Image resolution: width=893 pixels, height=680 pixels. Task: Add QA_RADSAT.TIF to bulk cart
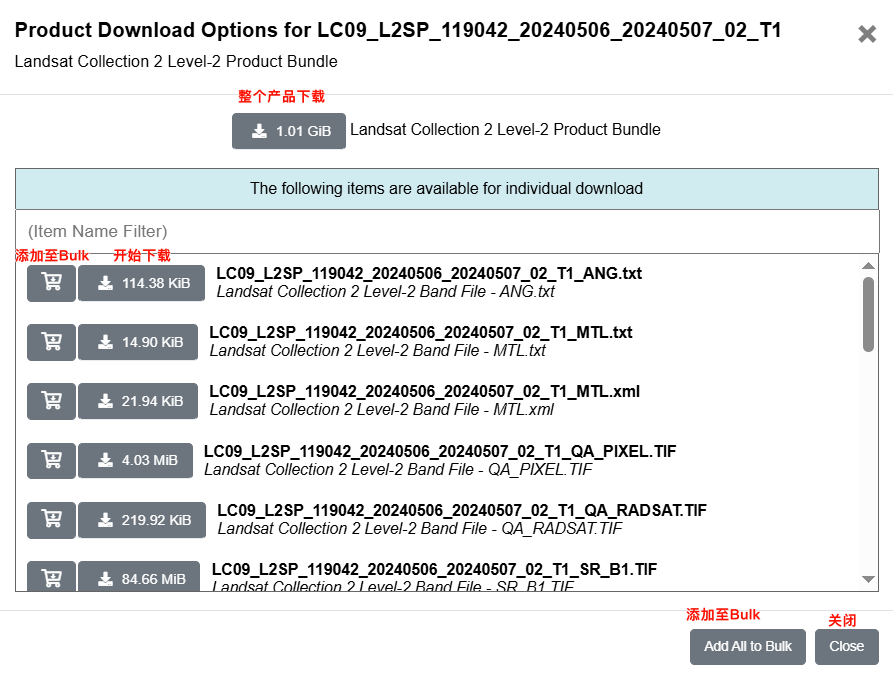click(x=51, y=520)
